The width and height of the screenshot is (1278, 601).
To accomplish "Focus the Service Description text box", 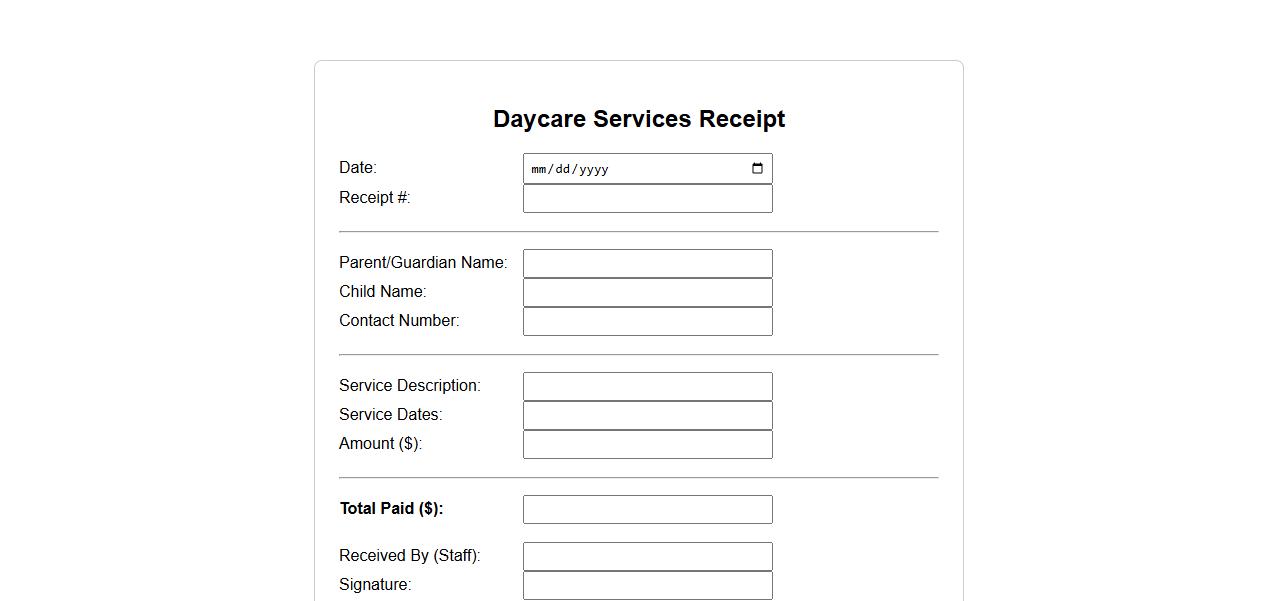I will point(647,386).
